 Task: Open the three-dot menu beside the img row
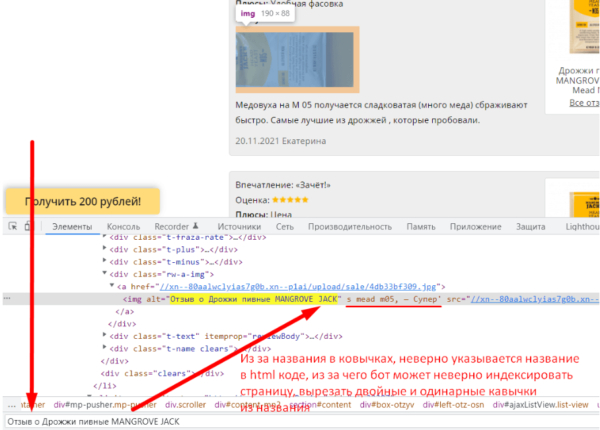[x=7, y=298]
